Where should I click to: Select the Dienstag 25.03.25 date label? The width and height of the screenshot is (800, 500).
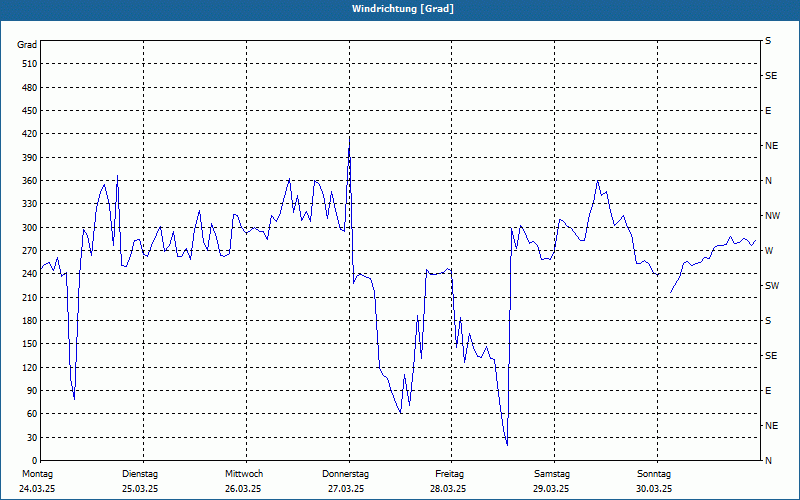pos(140,481)
